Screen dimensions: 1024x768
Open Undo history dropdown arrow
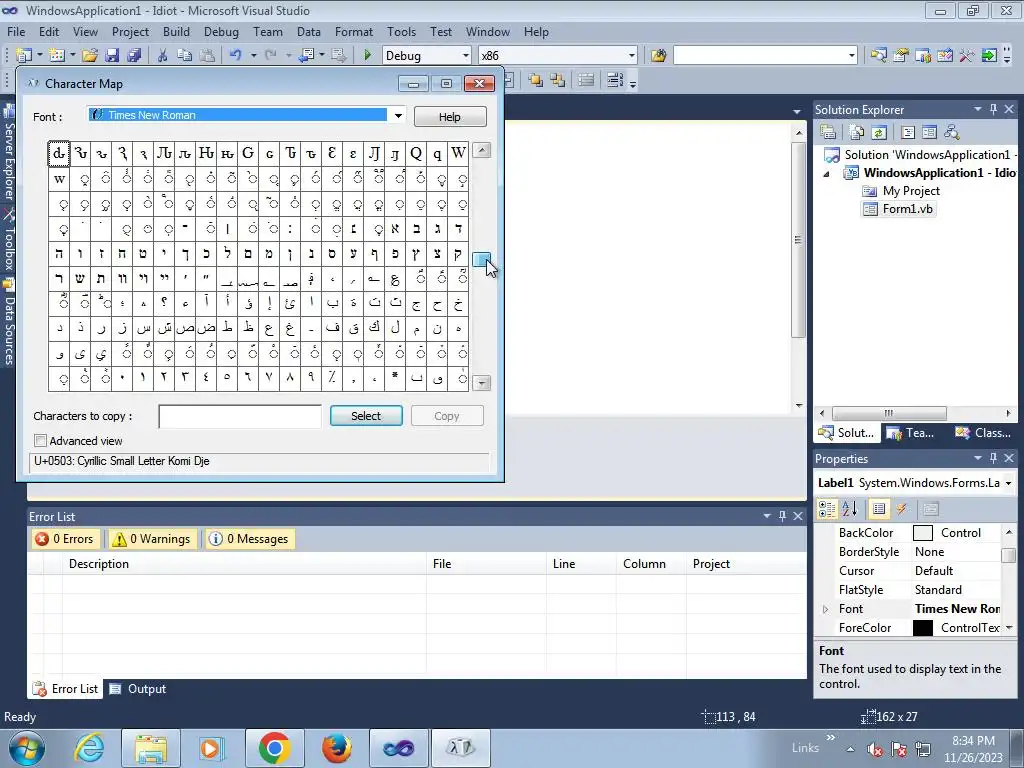coord(253,56)
